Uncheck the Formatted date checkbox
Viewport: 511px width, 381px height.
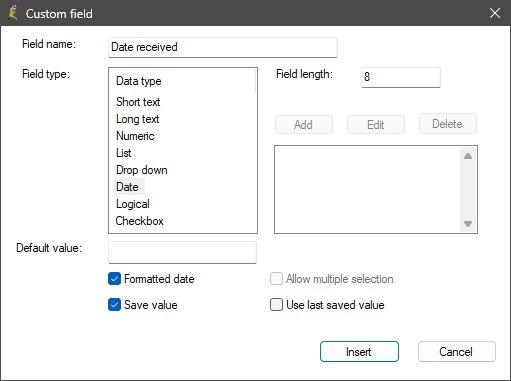tap(114, 279)
